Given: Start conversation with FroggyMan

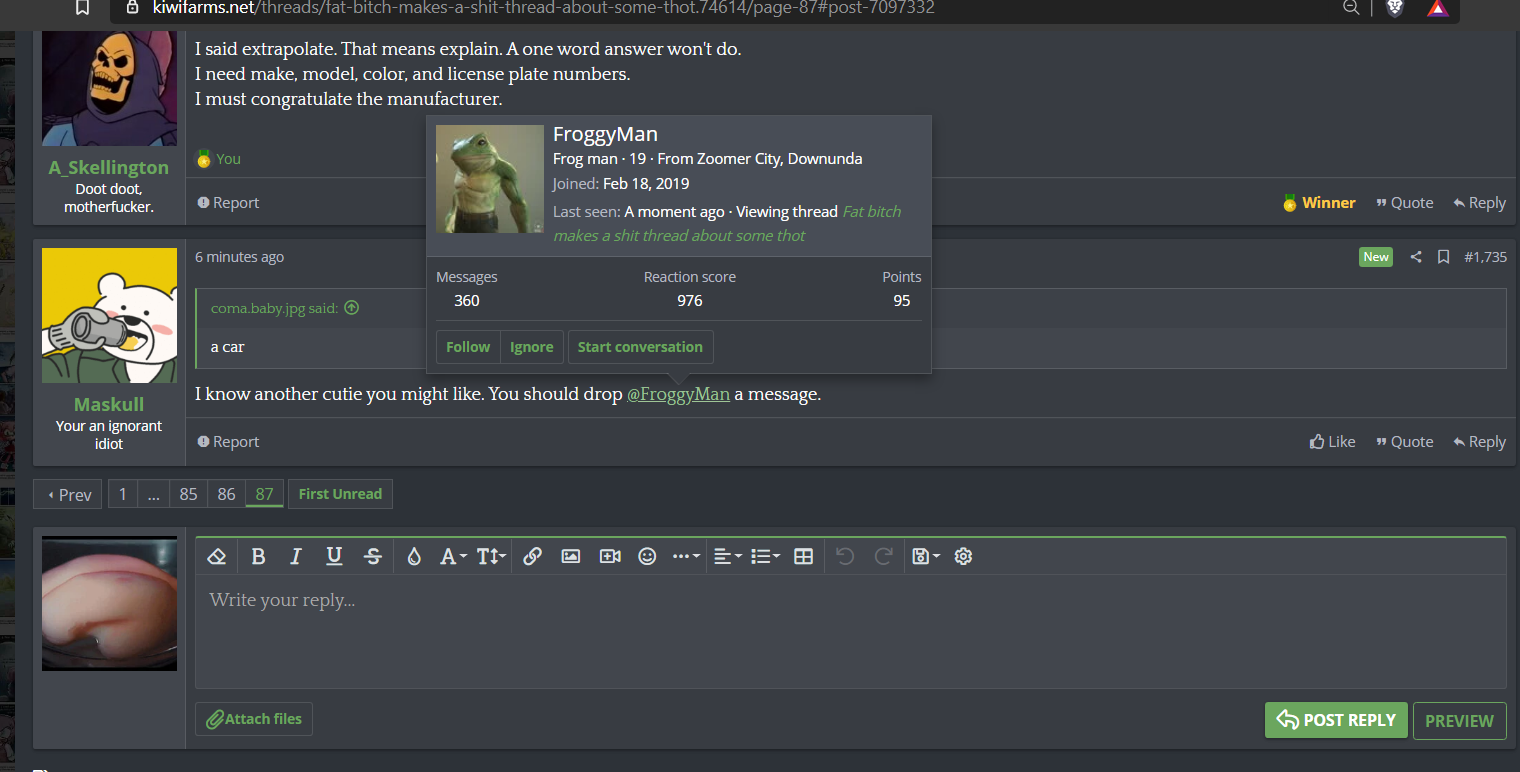Looking at the screenshot, I should tap(640, 347).
